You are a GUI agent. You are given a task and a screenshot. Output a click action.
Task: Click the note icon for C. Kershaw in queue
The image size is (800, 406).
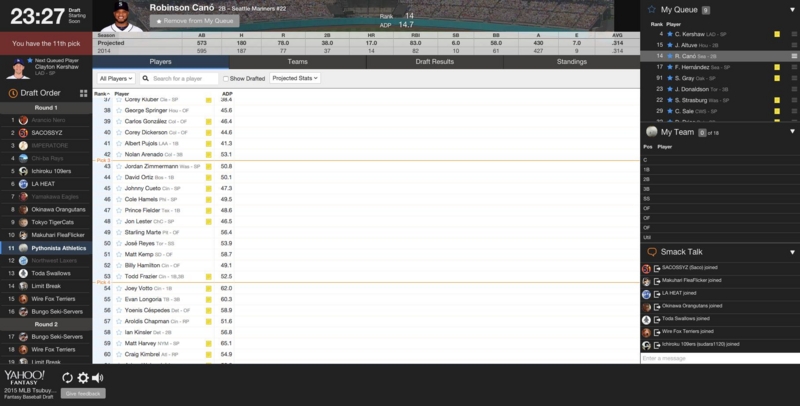coord(777,34)
